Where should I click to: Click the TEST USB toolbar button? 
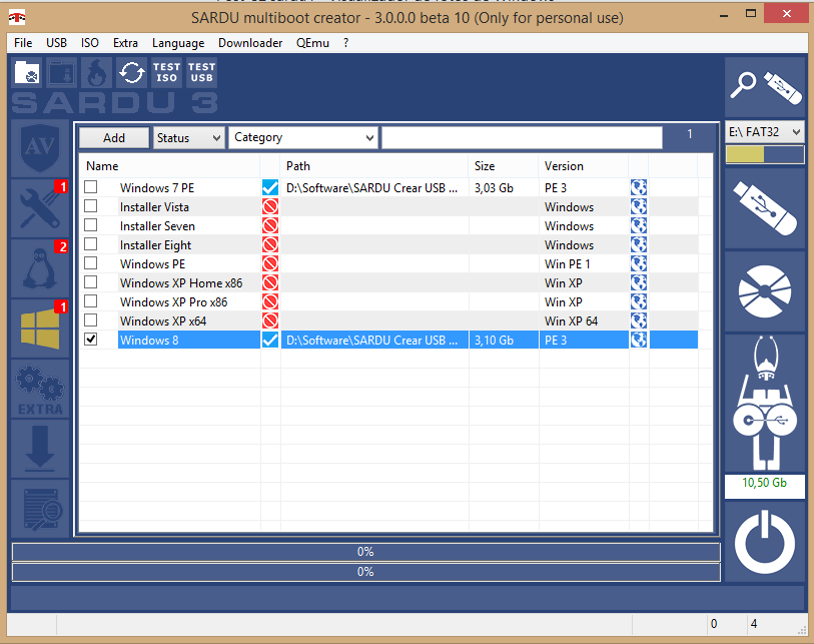tap(201, 72)
